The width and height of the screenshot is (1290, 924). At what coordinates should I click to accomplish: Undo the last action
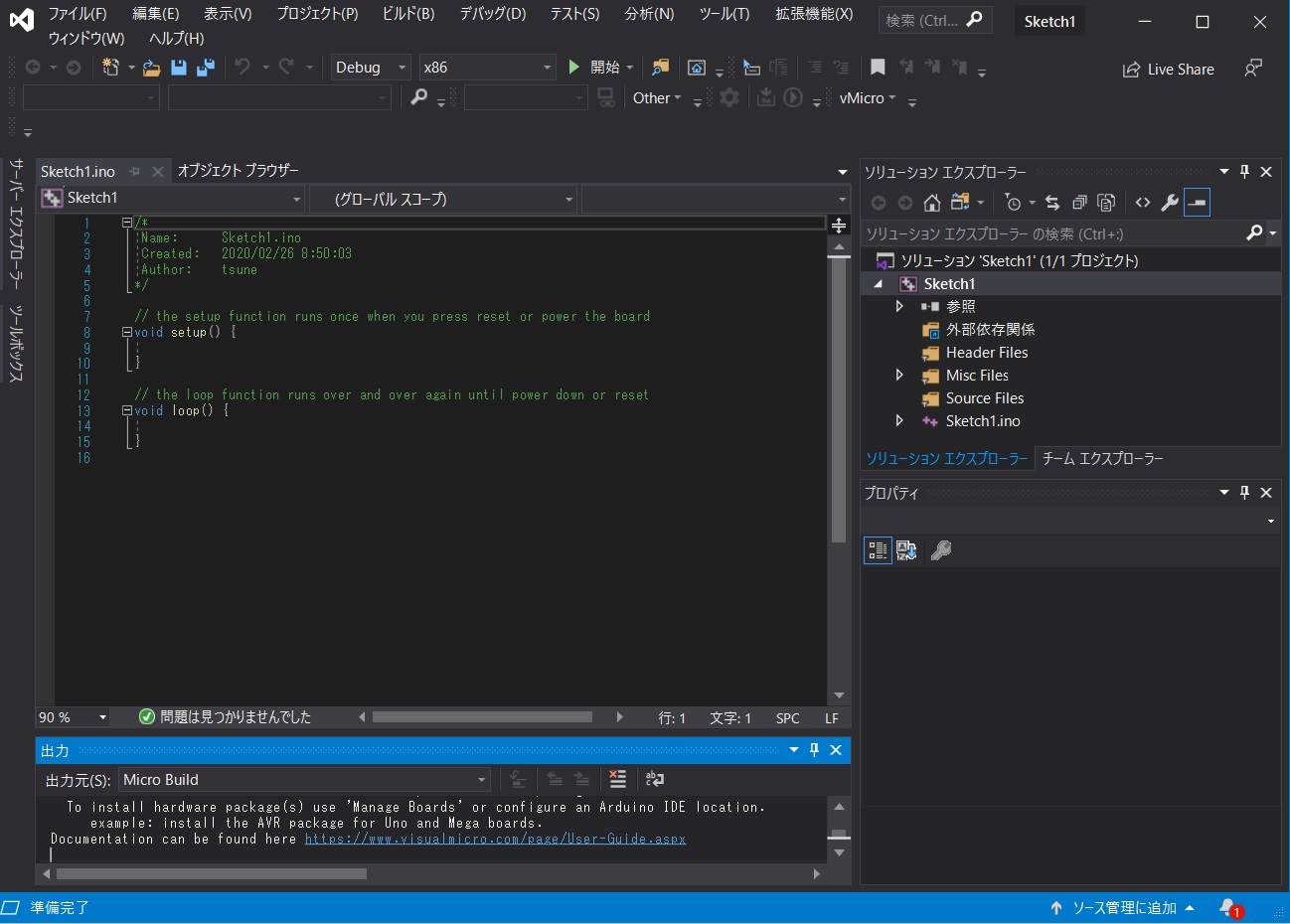pos(242,67)
